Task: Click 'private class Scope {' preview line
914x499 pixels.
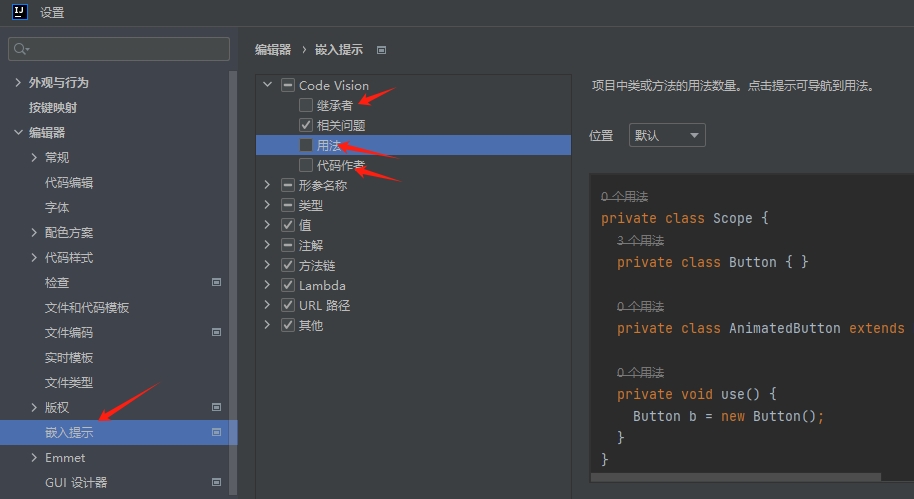Action: (x=685, y=219)
